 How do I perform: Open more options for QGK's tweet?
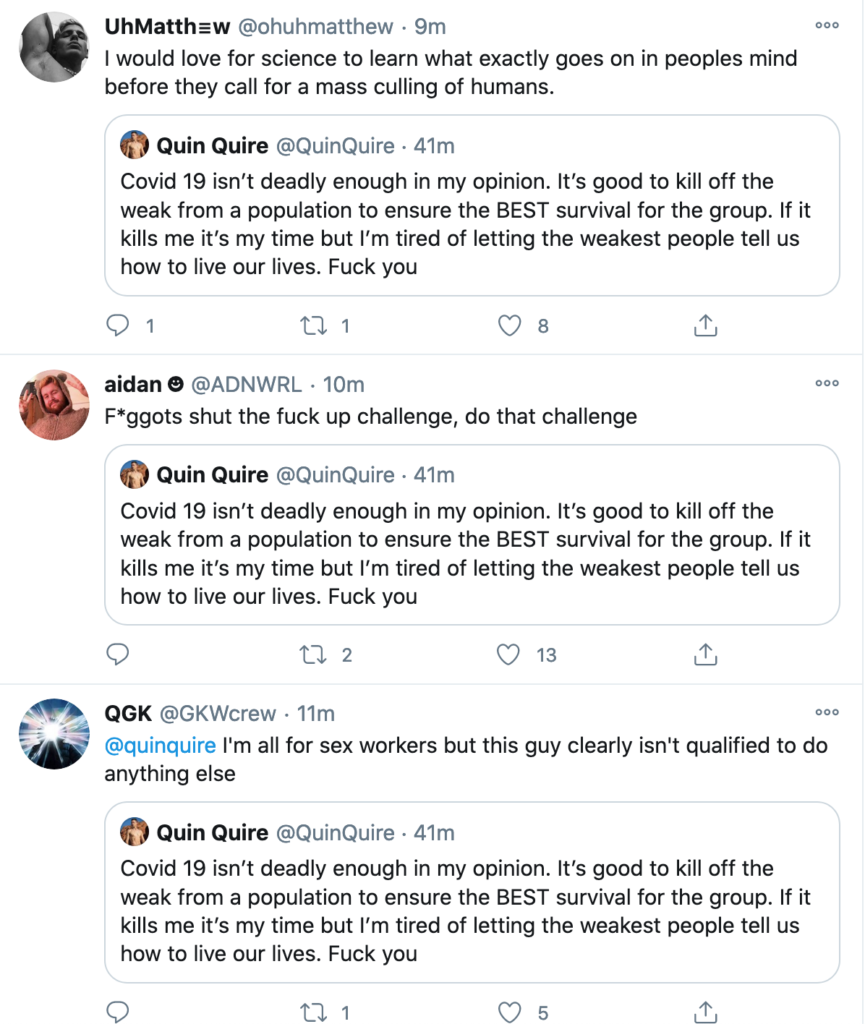pos(826,712)
